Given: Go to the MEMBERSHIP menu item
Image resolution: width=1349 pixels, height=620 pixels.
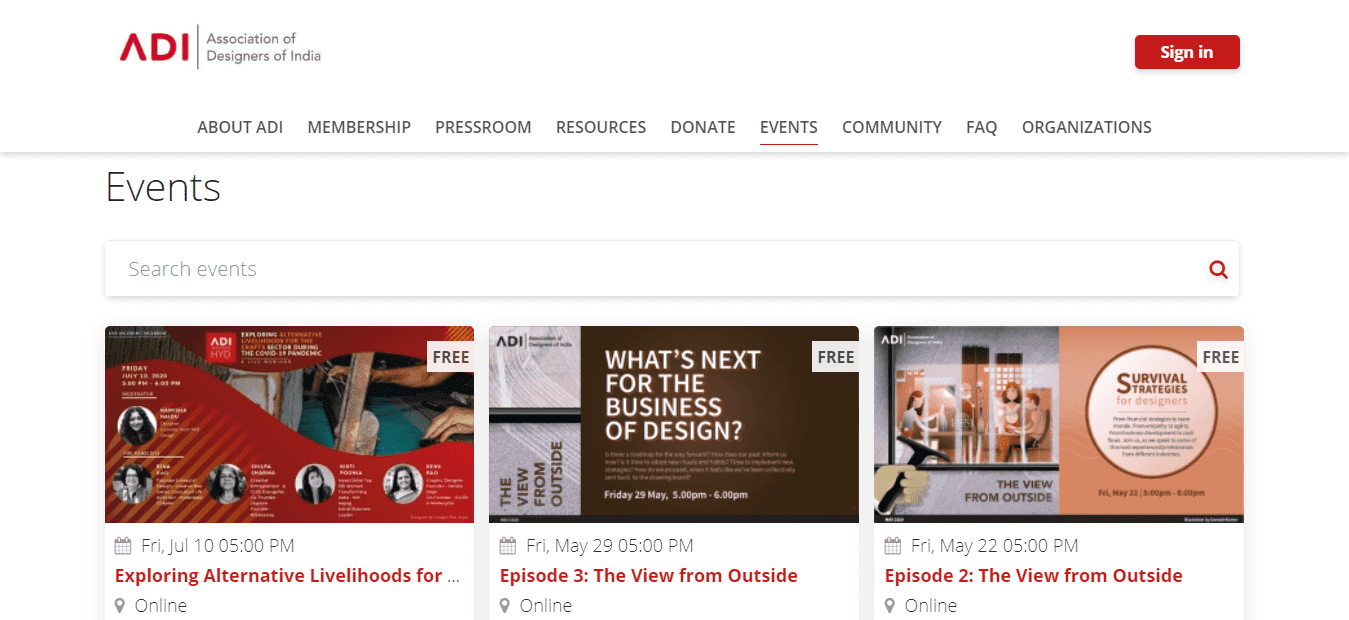Looking at the screenshot, I should (x=359, y=127).
